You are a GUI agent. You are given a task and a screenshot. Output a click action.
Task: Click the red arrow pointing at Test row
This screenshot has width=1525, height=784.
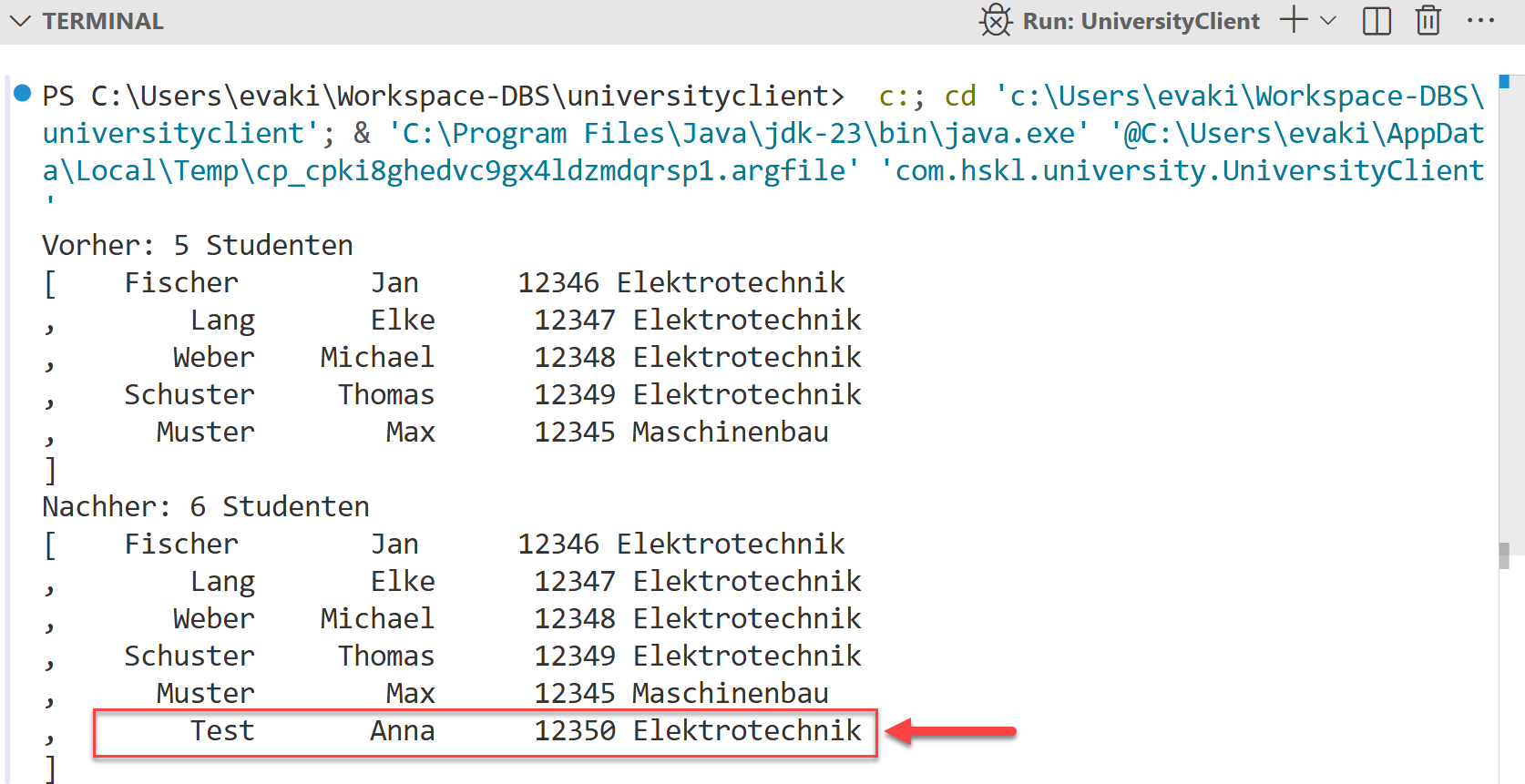(951, 731)
